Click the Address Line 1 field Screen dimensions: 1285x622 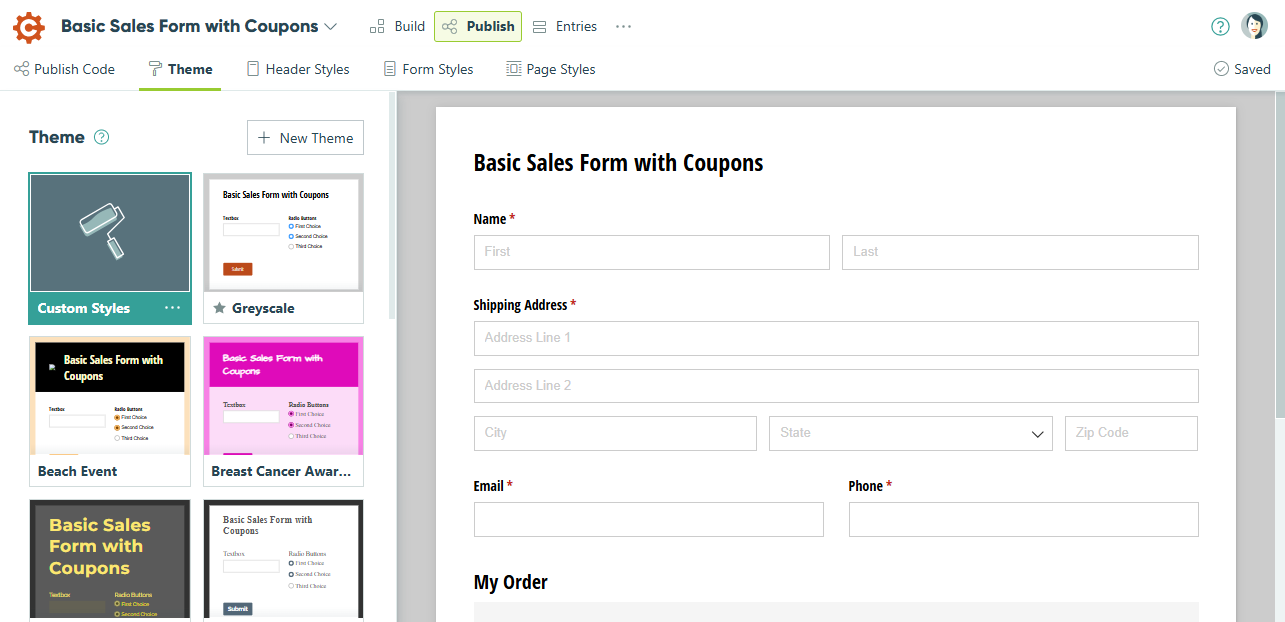coord(836,338)
